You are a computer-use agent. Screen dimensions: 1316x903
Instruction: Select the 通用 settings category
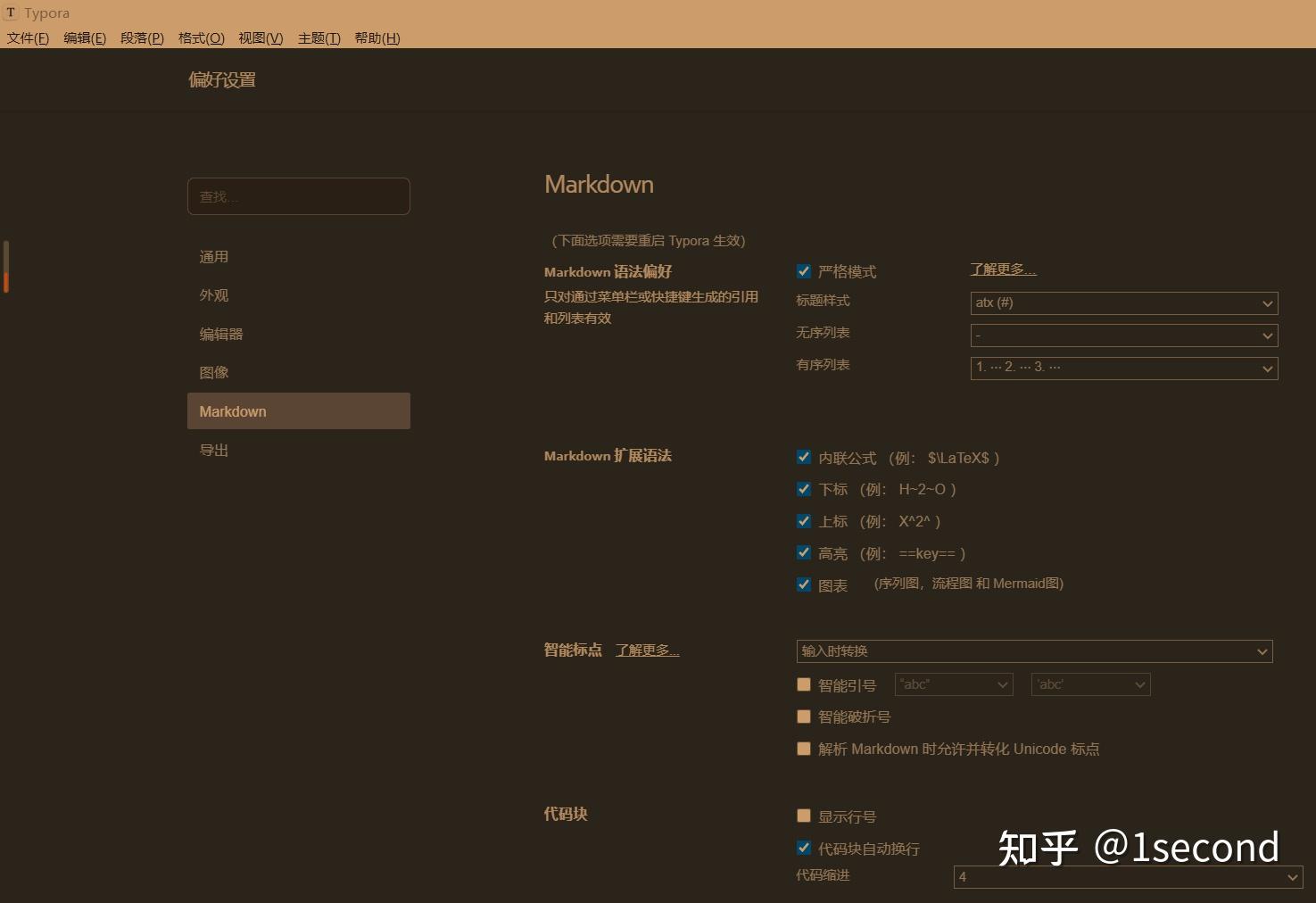pos(299,257)
